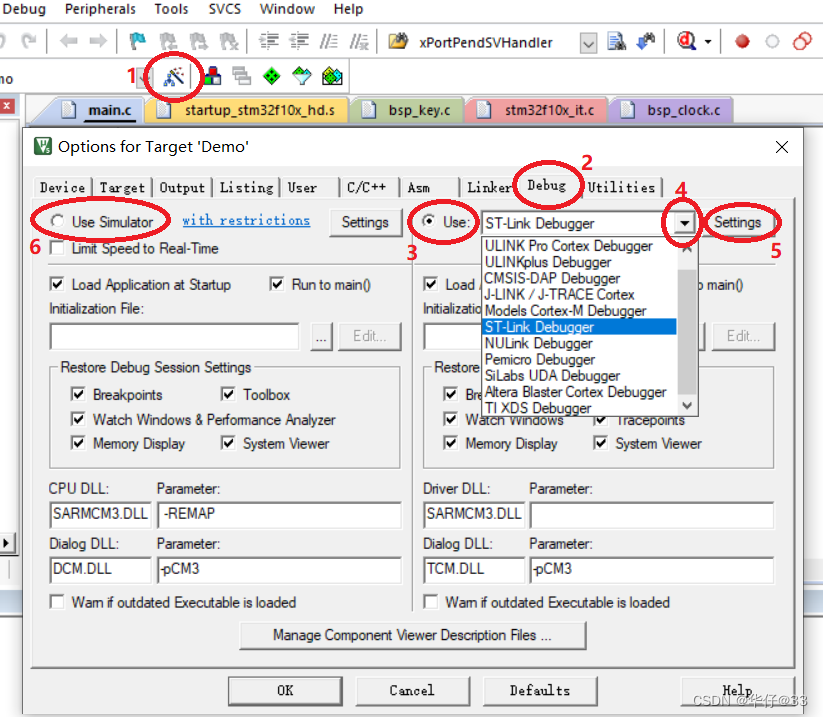
Task: Choose NULink Debugger from list
Action: (x=579, y=343)
